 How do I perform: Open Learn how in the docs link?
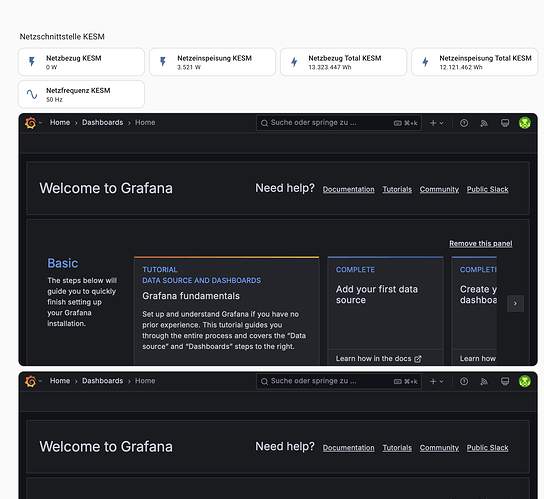378,359
